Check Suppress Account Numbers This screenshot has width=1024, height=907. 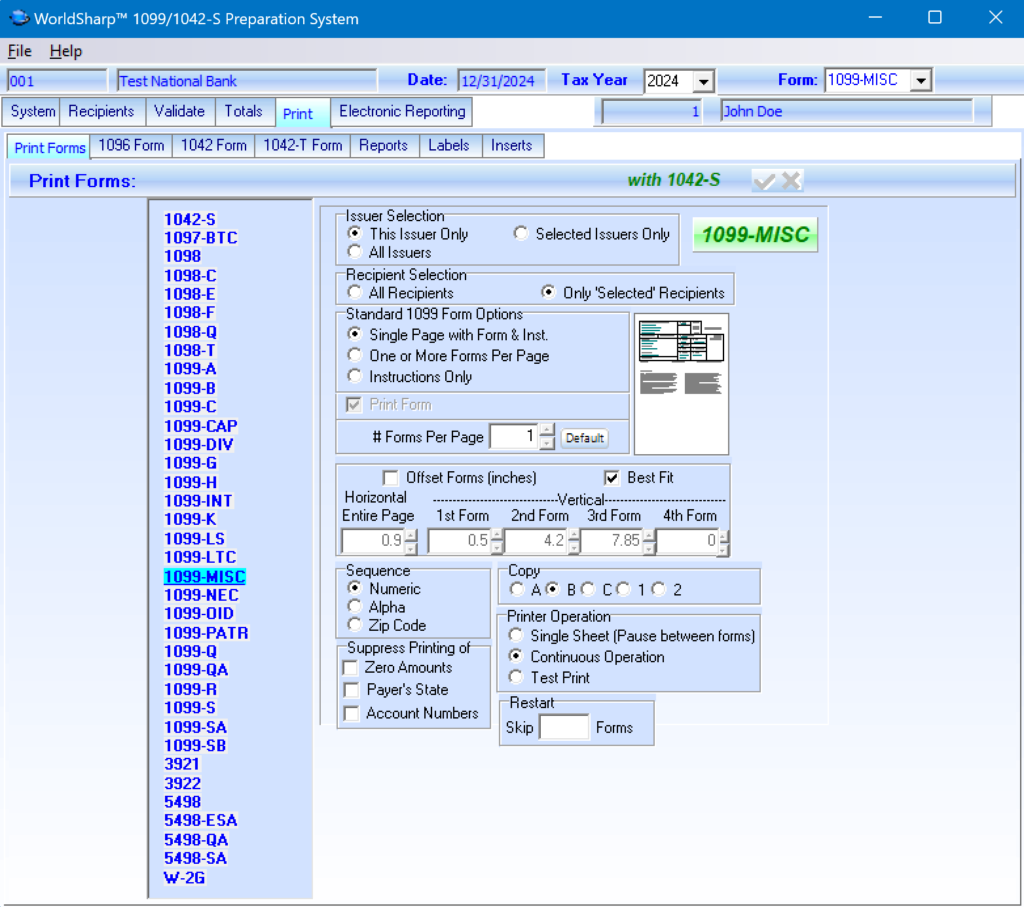coord(351,713)
